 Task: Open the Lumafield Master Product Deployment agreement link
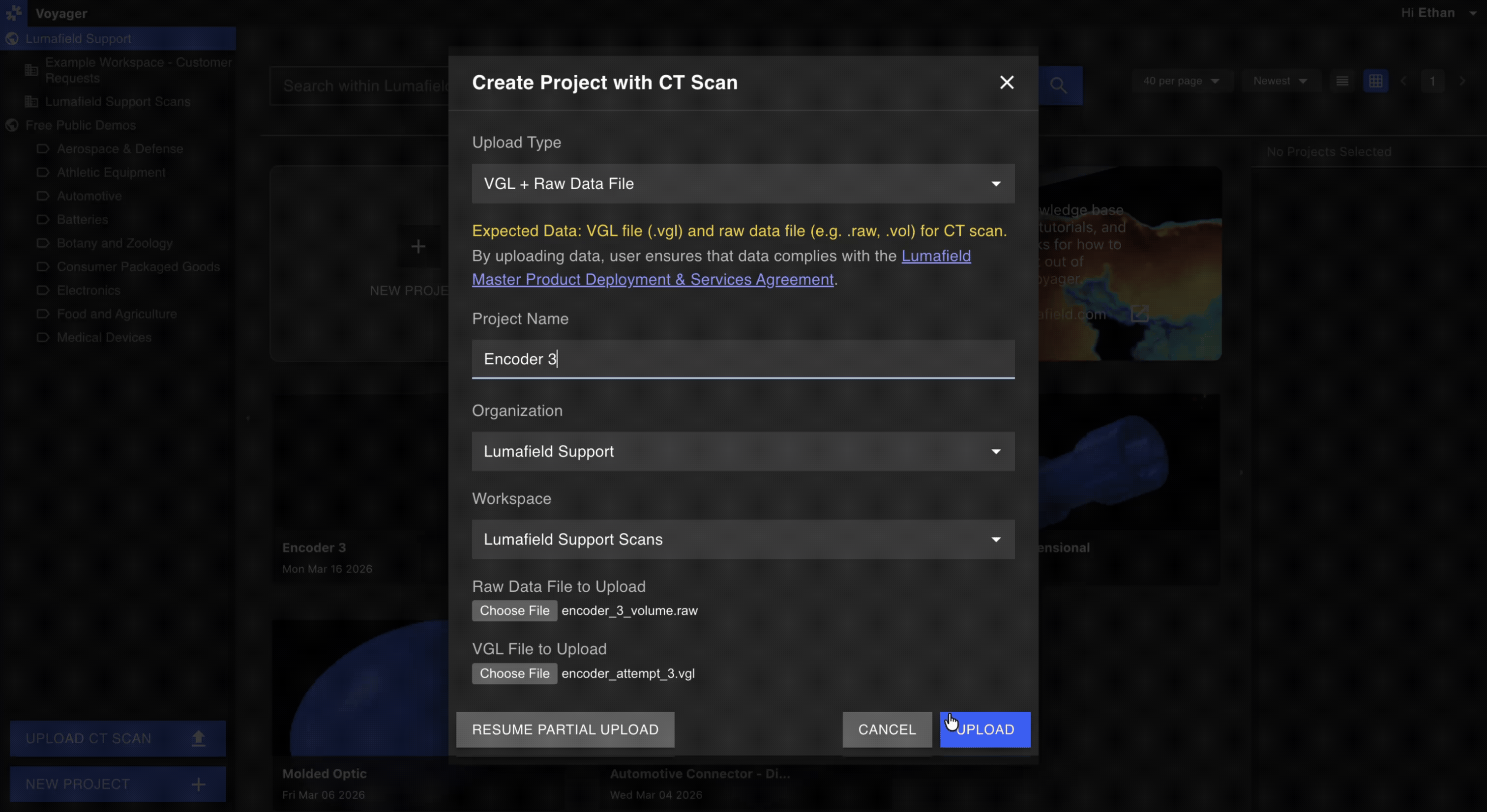pyautogui.click(x=653, y=279)
